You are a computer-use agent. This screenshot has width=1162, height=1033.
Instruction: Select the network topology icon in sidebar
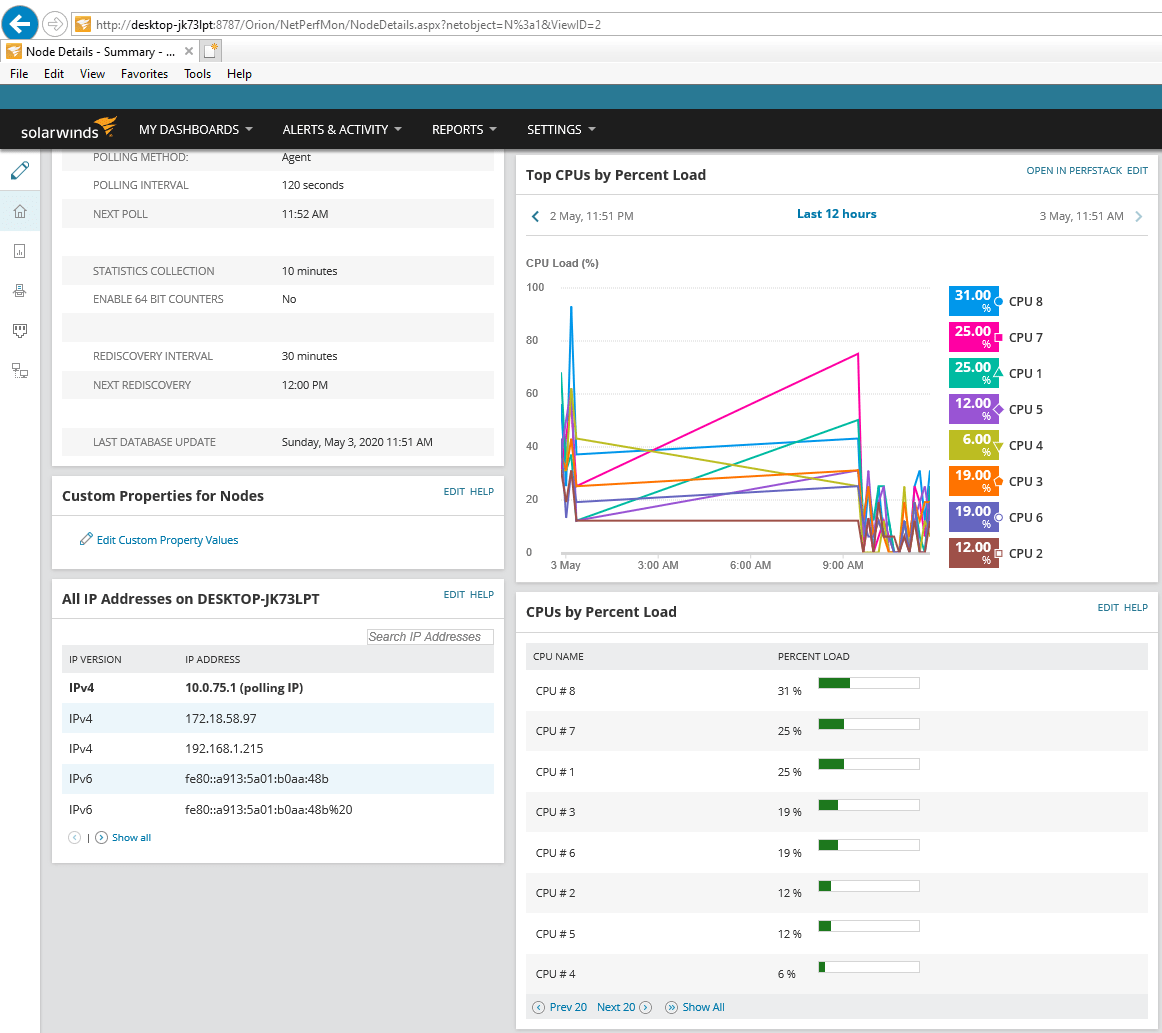20,370
